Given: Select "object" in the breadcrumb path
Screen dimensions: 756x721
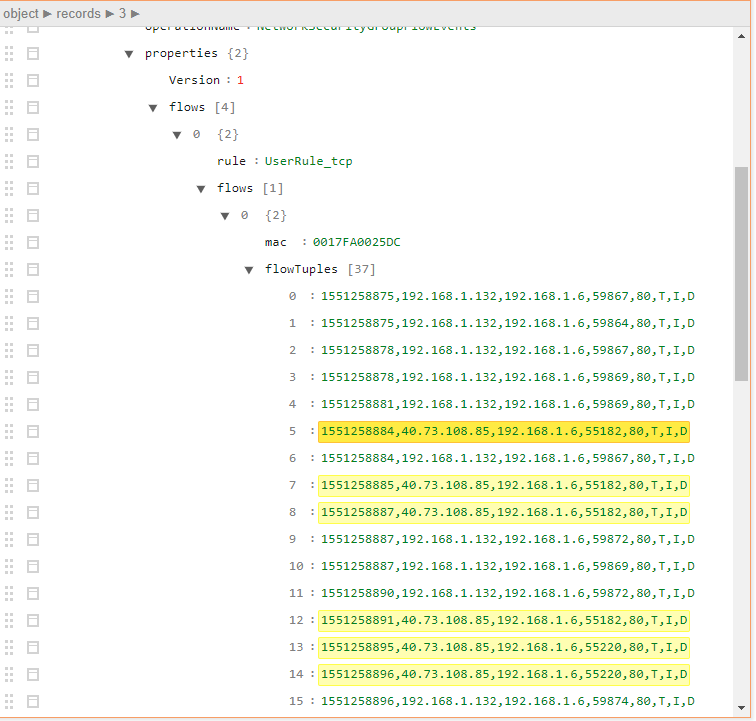Looking at the screenshot, I should pos(20,13).
